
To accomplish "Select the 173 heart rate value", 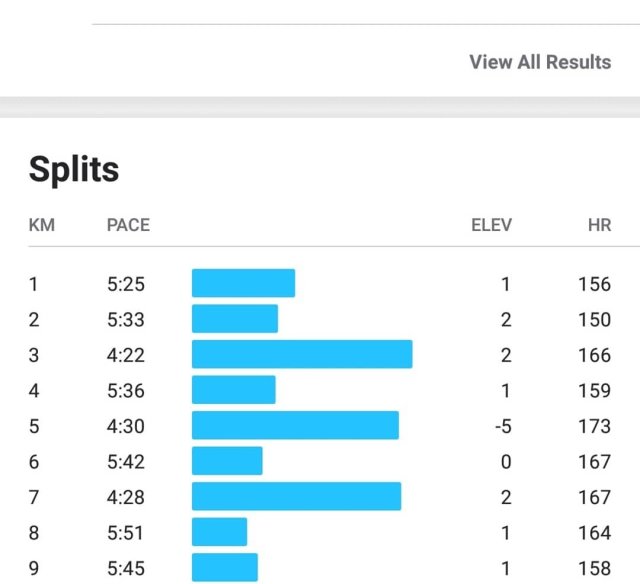I will point(594,426).
